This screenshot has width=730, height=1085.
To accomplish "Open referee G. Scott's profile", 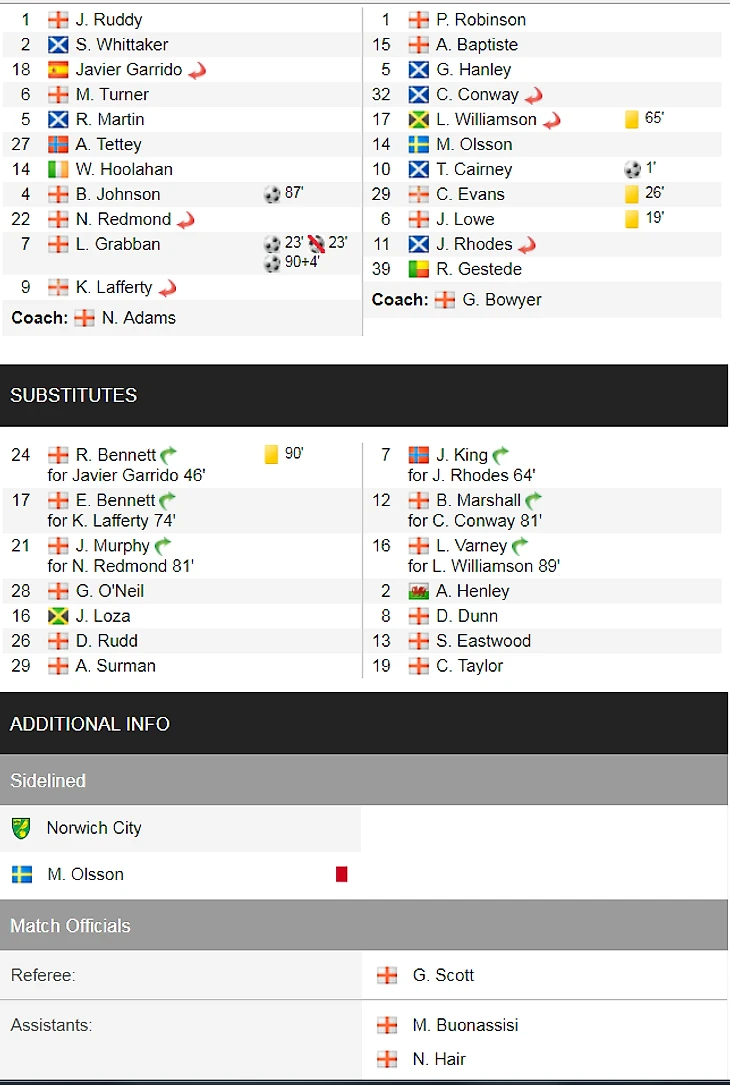I will tap(443, 975).
